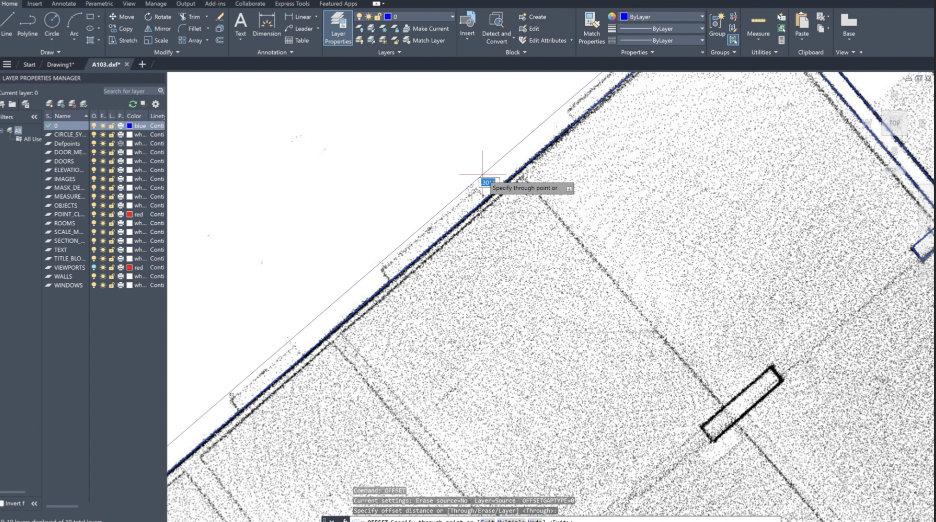Click the Search for layer field
The image size is (936, 522).
pos(125,91)
